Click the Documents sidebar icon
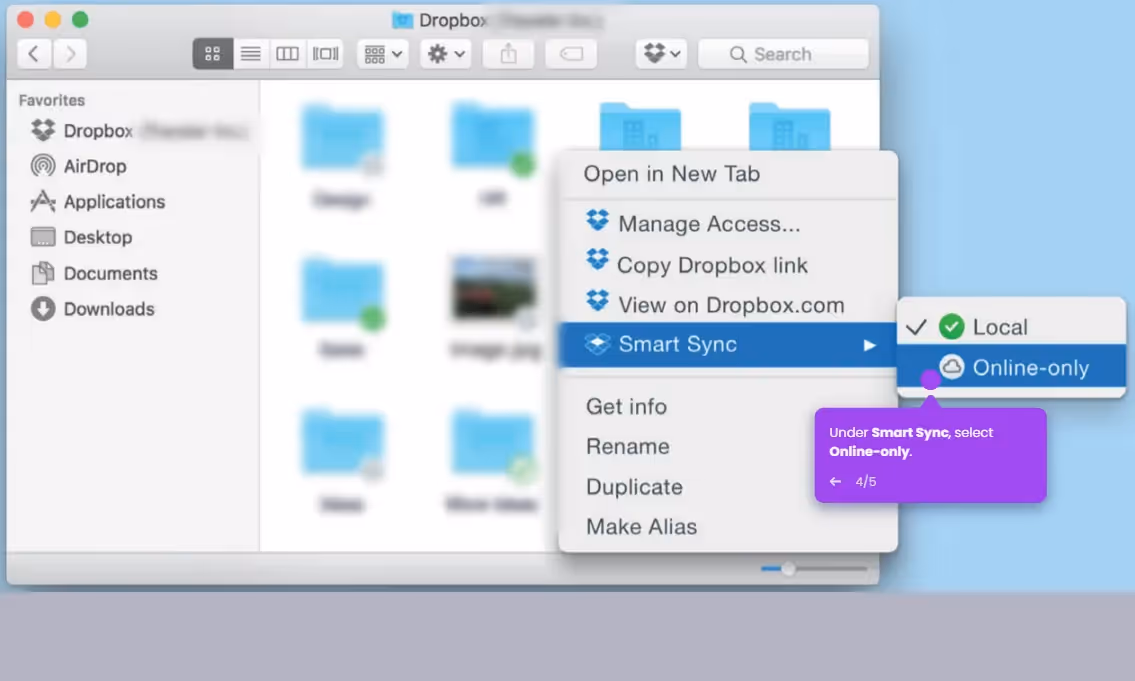This screenshot has height=681, width=1135. (x=43, y=273)
